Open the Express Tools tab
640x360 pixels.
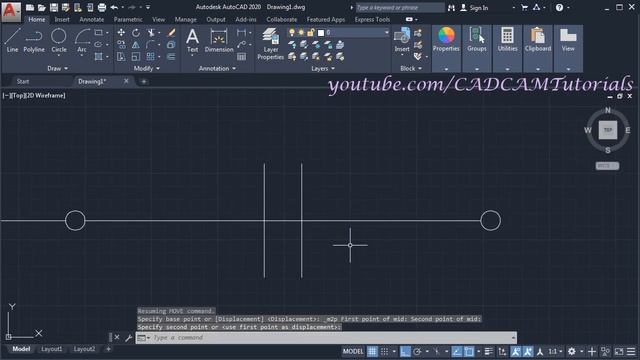tap(372, 19)
